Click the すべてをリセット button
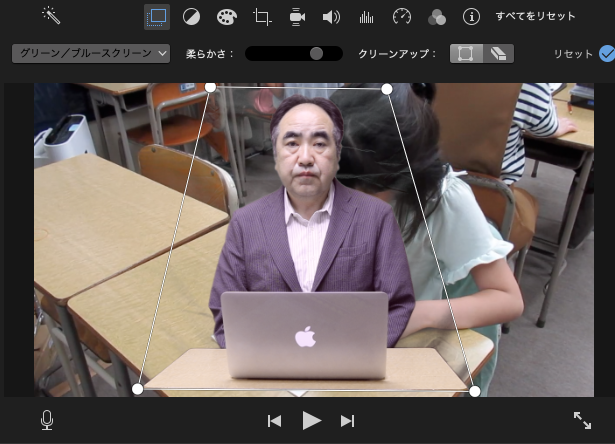The height and width of the screenshot is (444, 615). (536, 17)
